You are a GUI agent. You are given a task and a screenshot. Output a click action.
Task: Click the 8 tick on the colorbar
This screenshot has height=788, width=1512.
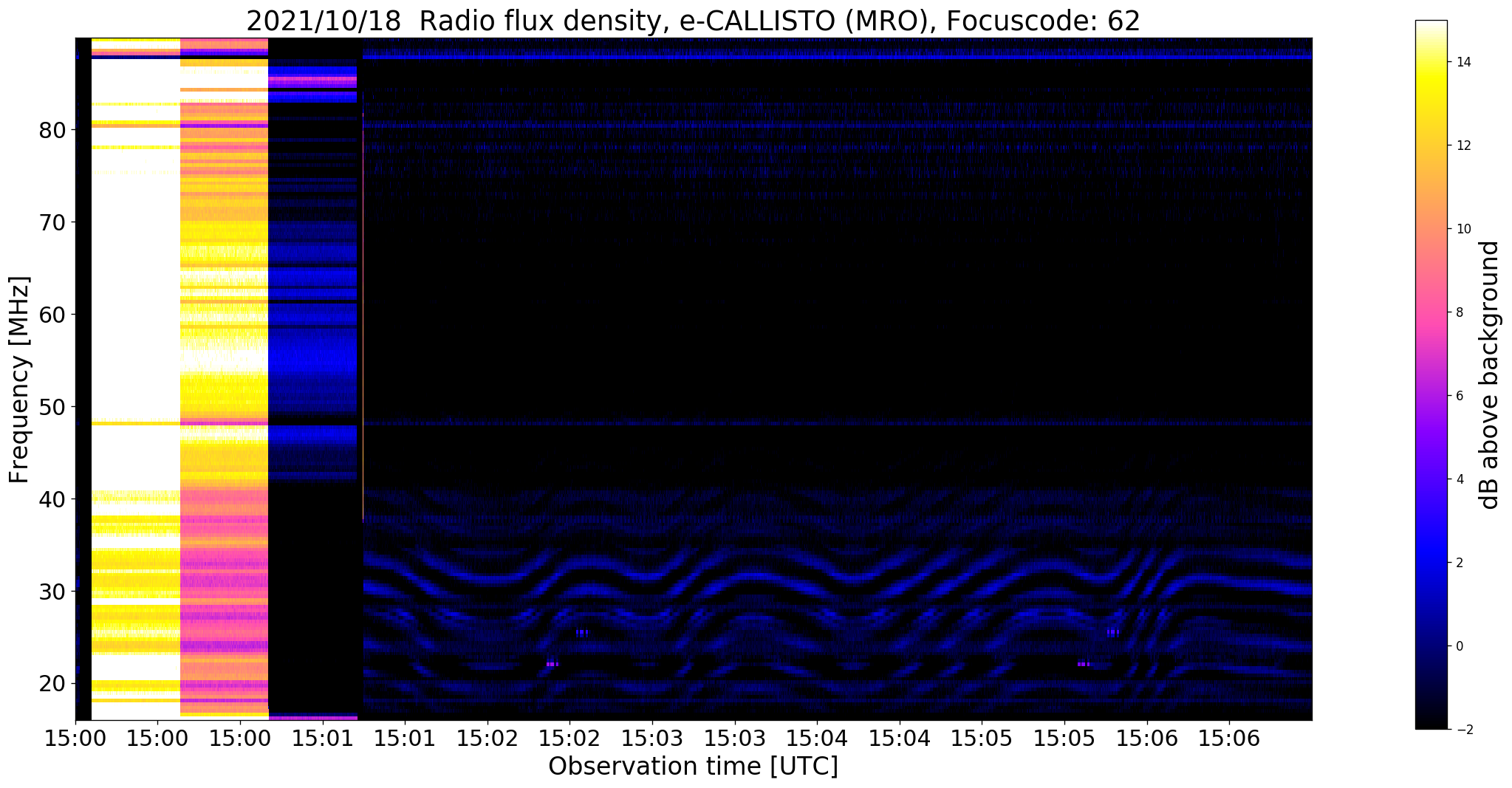1459,312
